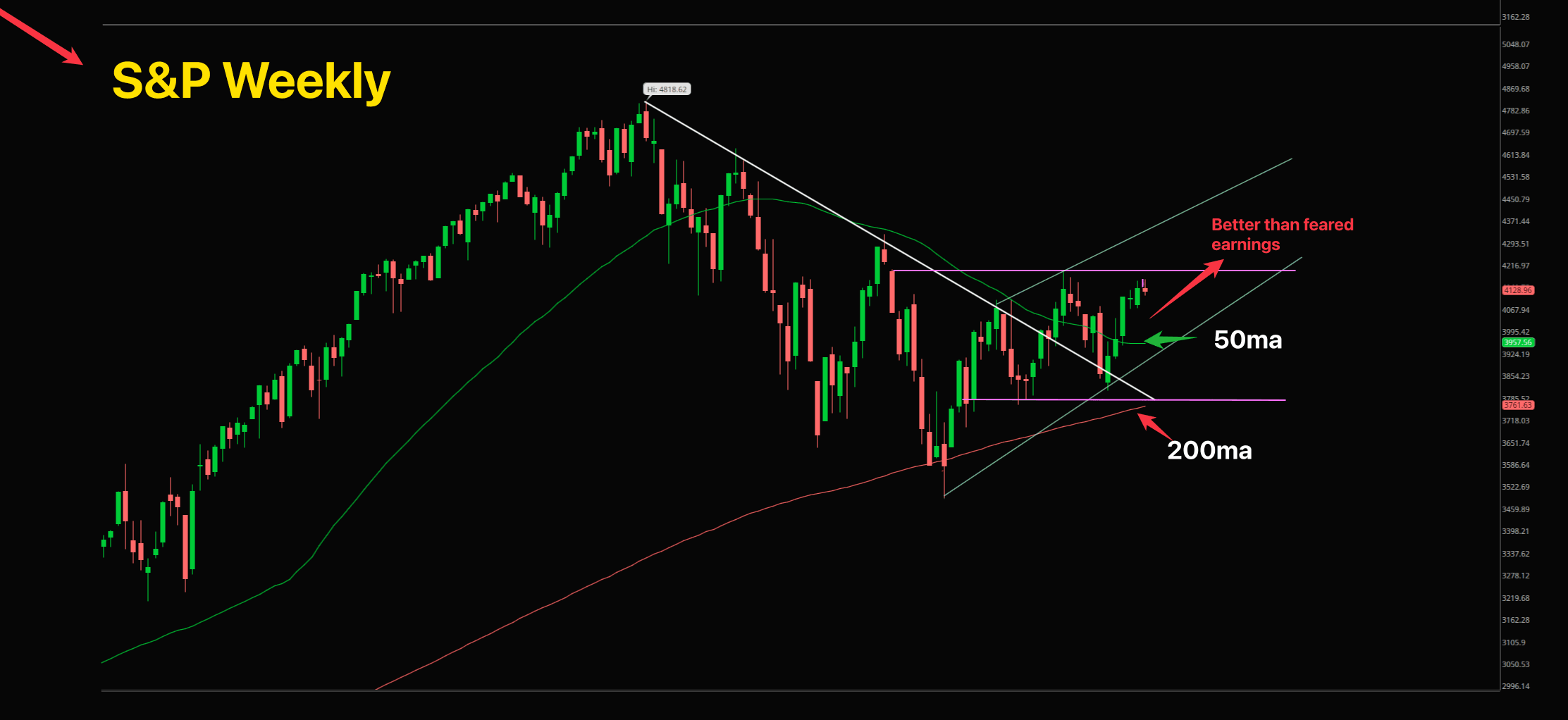Click the 3718.03 price axis label
1568x720 pixels.
click(1516, 421)
